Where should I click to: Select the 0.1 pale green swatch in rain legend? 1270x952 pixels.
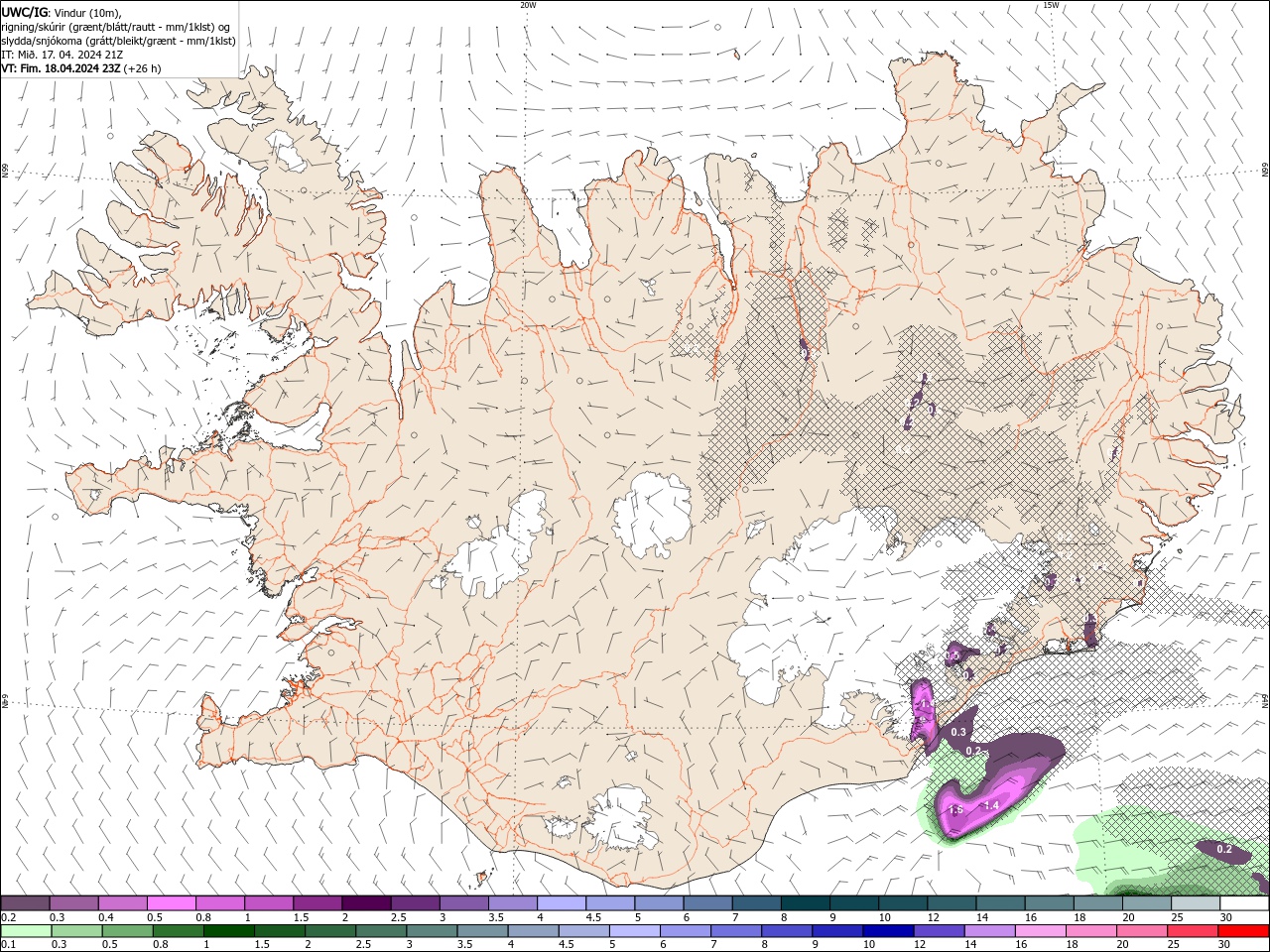(26, 931)
